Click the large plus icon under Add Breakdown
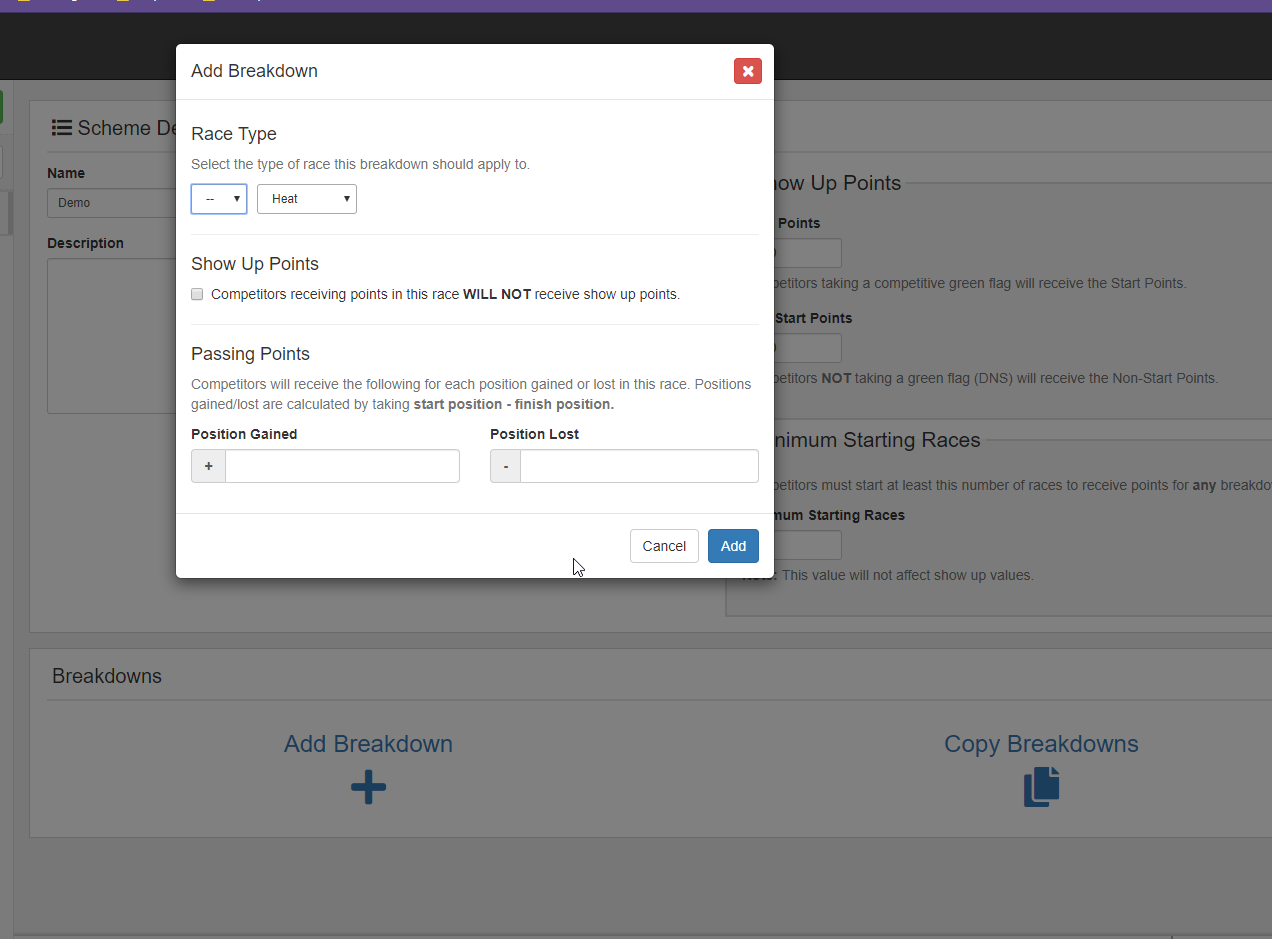The height and width of the screenshot is (939, 1272). point(368,788)
